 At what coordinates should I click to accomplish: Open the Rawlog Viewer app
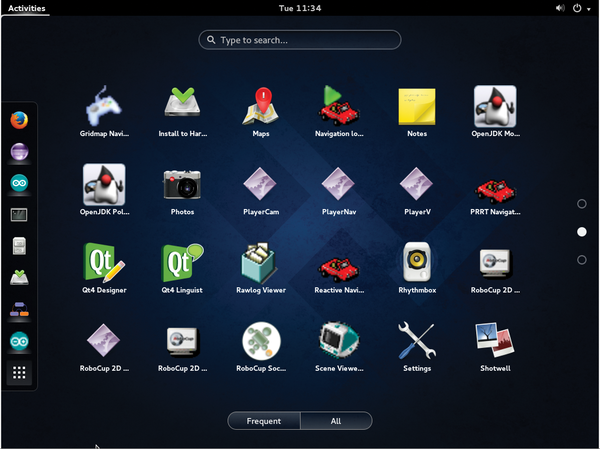click(261, 268)
